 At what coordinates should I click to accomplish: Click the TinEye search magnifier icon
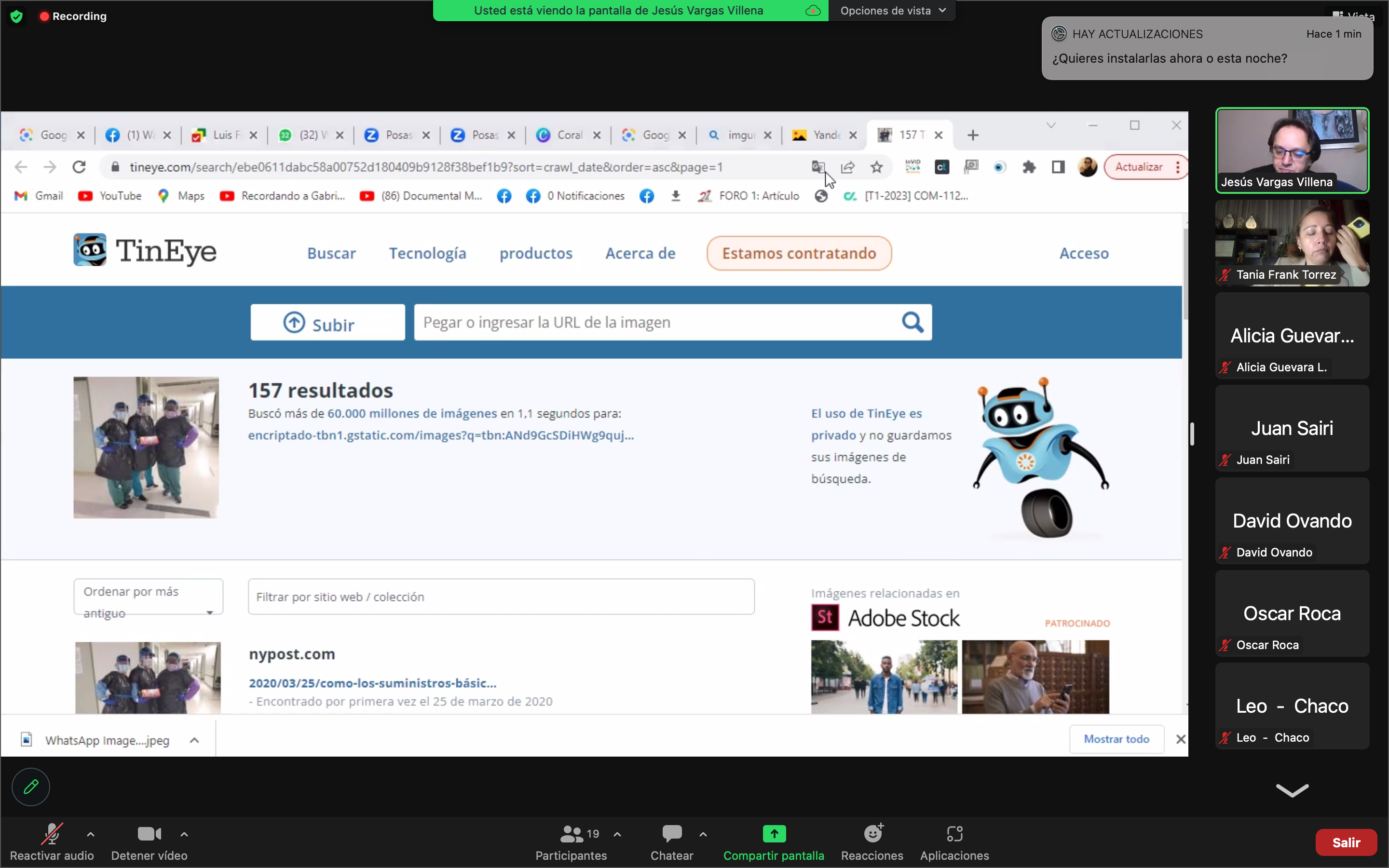(x=912, y=322)
